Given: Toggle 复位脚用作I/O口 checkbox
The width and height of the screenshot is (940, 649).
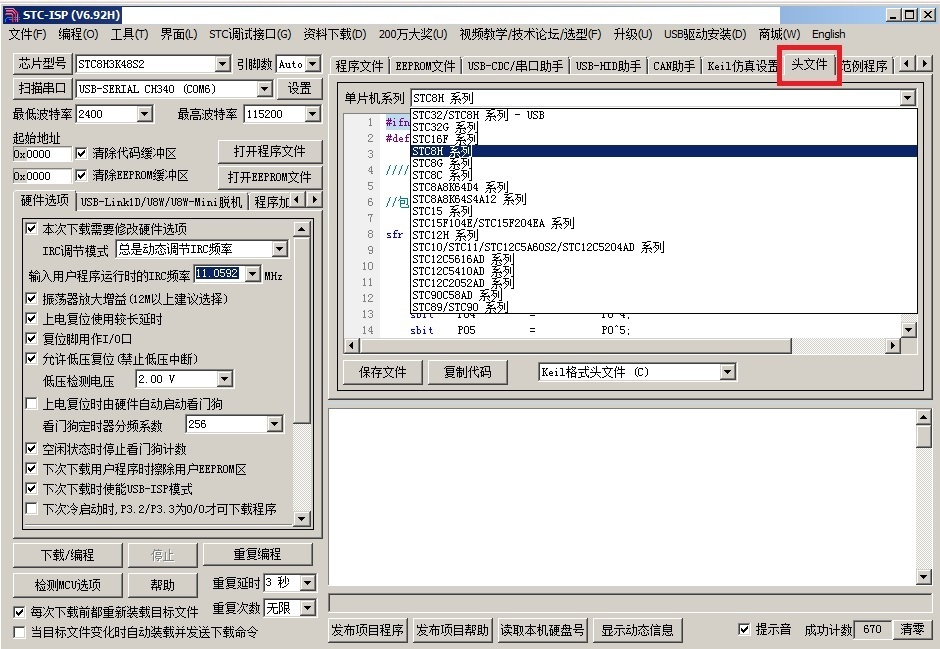Looking at the screenshot, I should coord(32,339).
